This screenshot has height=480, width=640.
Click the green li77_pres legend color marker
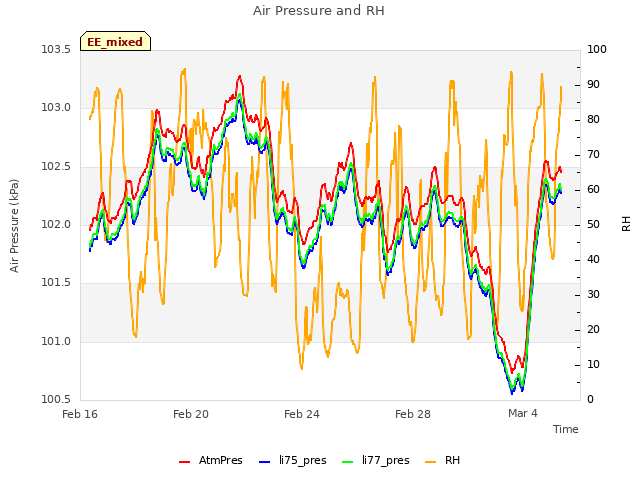(347, 462)
